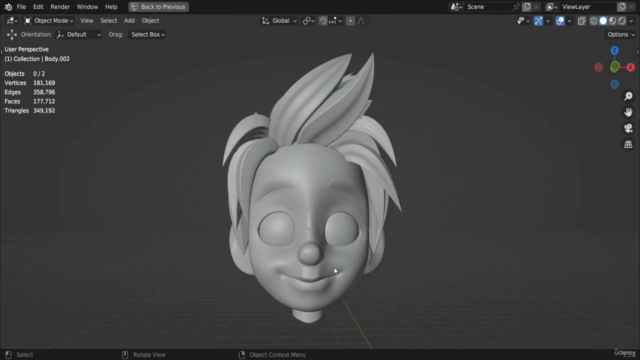Click the Vertices count "181,169"
The width and height of the screenshot is (640, 360).
pyautogui.click(x=44, y=83)
